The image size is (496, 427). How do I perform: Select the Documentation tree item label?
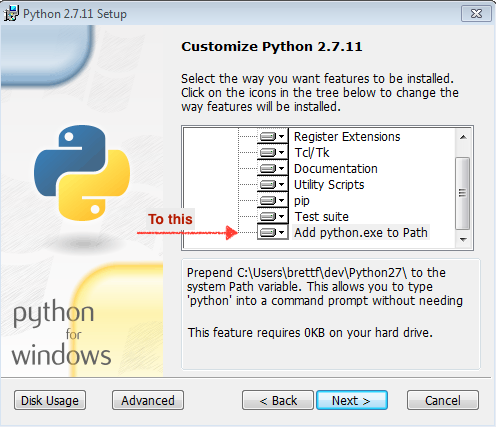pos(336,169)
